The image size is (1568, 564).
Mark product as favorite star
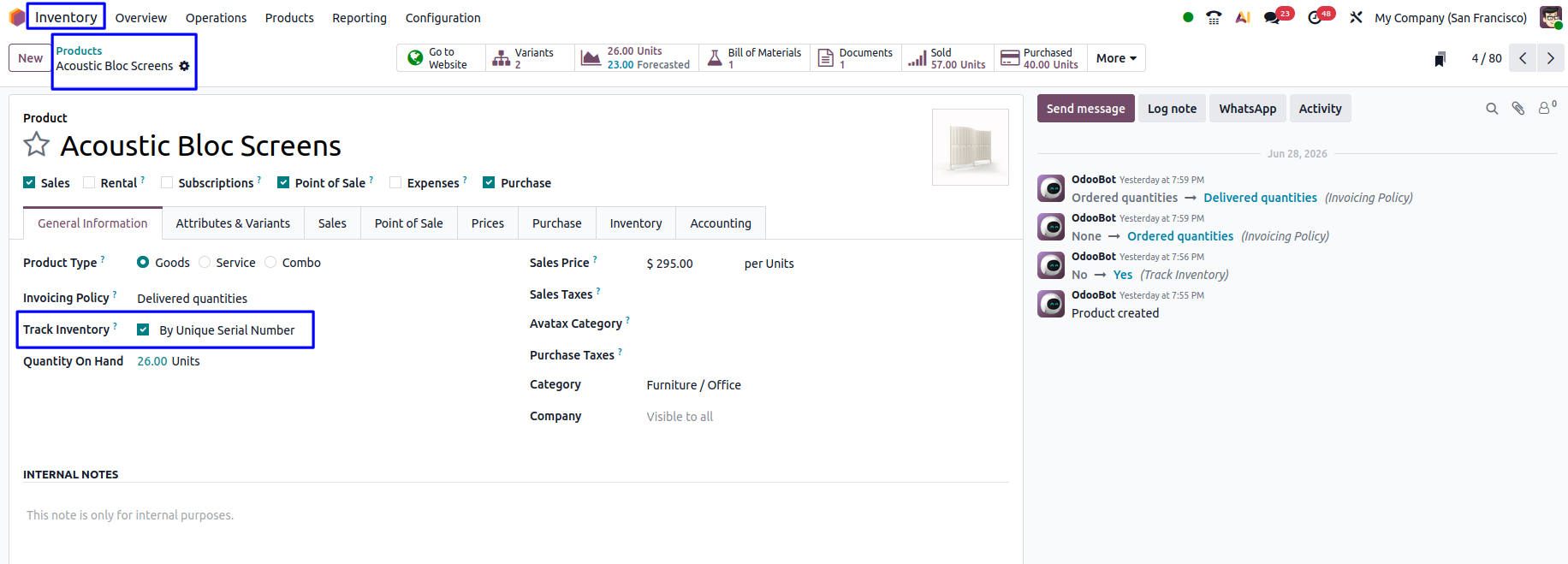pos(36,145)
